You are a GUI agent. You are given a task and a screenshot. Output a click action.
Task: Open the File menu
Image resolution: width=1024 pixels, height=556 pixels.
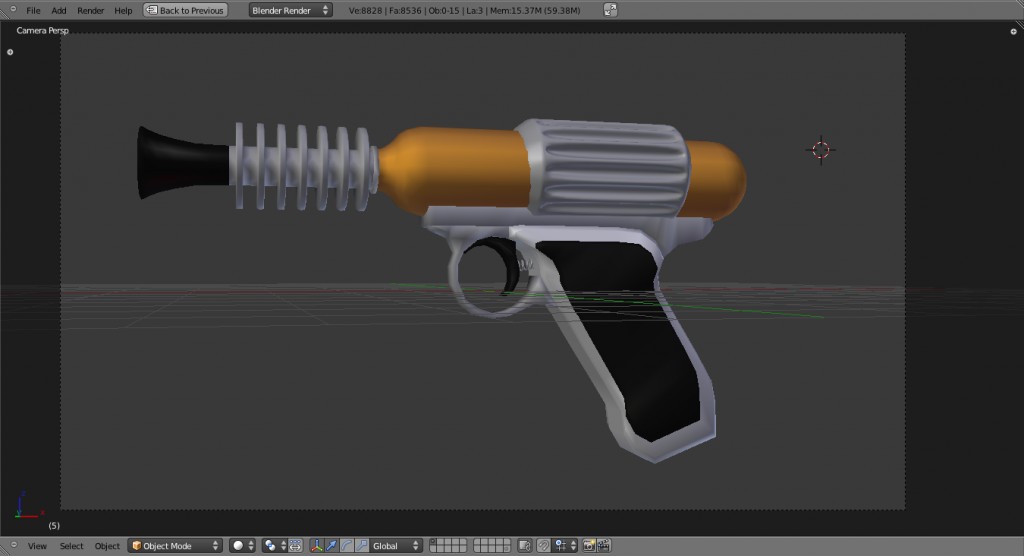pyautogui.click(x=33, y=10)
